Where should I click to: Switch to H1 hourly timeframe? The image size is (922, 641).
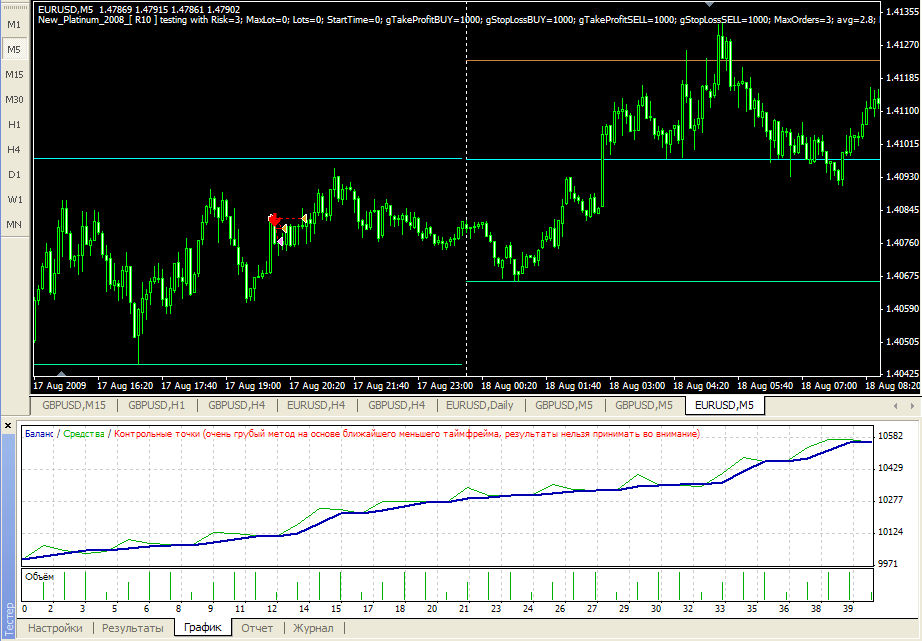click(14, 124)
